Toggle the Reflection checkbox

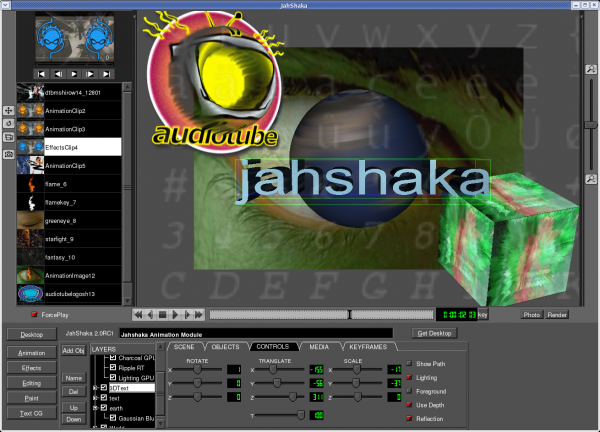409,419
